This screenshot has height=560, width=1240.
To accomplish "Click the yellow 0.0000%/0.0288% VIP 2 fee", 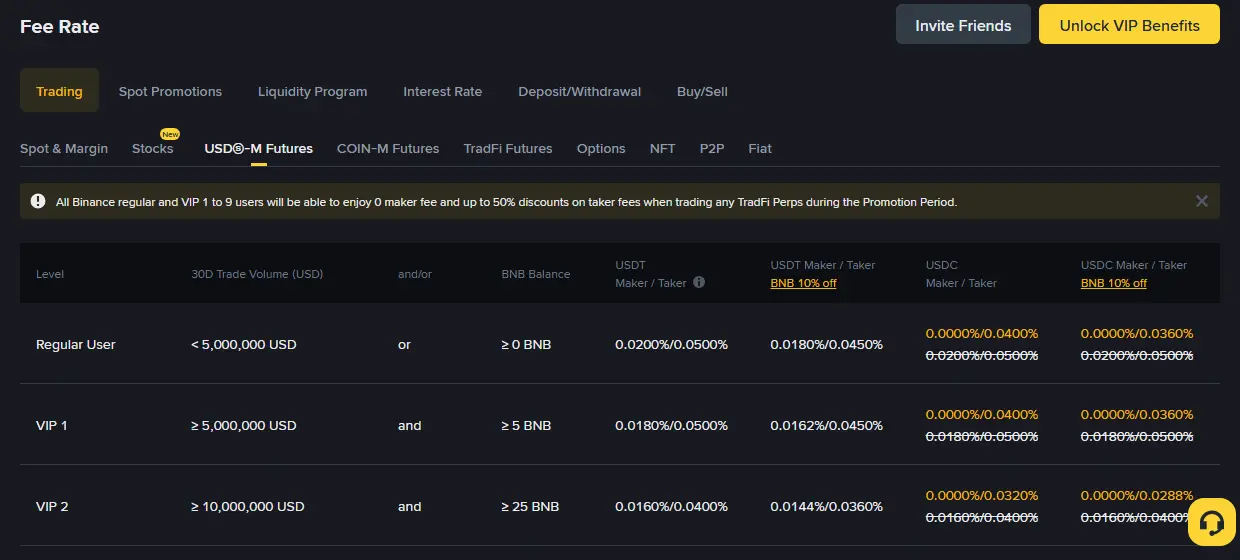I will (x=1137, y=495).
